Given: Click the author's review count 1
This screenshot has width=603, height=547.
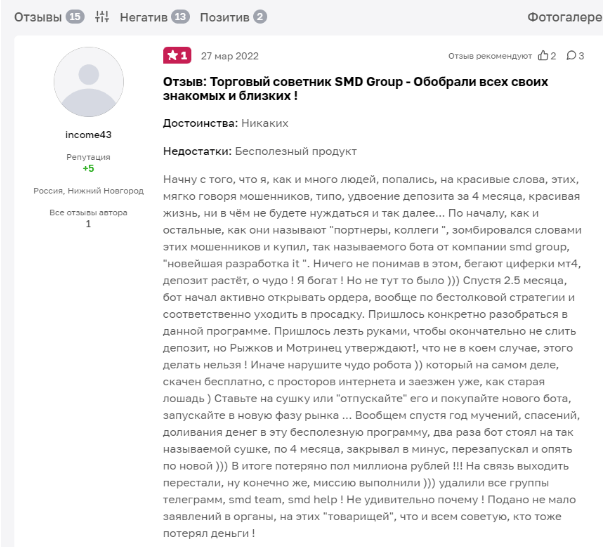Looking at the screenshot, I should 88,224.
